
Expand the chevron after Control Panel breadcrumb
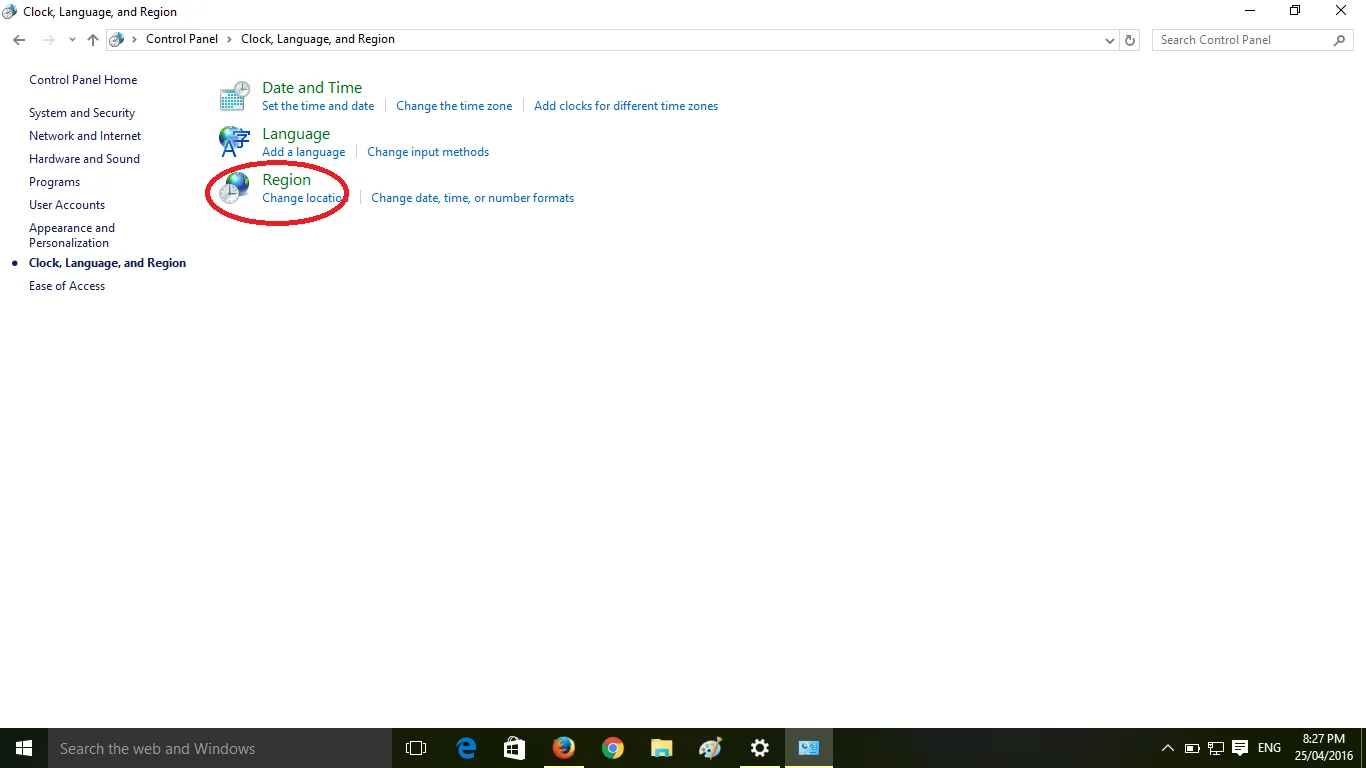coord(230,40)
